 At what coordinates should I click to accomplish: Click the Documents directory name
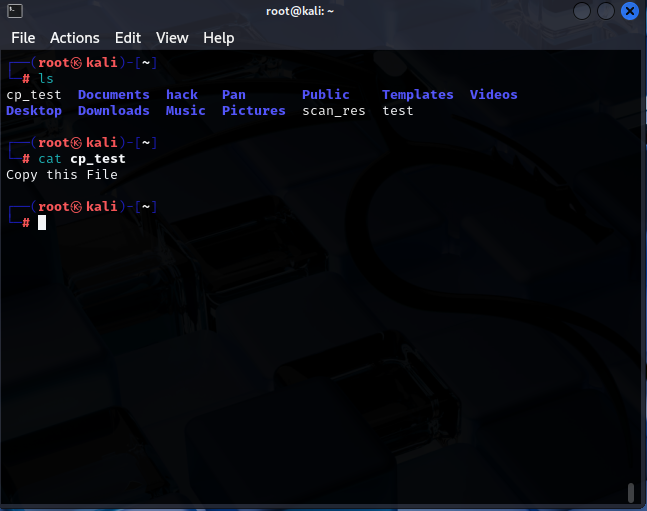click(x=114, y=95)
